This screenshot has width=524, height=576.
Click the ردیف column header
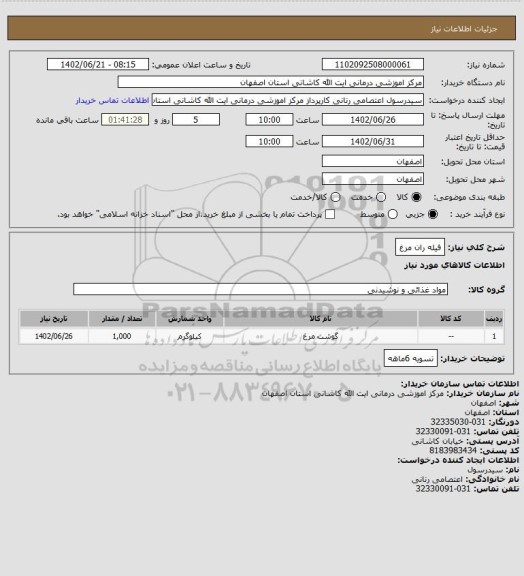(x=494, y=318)
